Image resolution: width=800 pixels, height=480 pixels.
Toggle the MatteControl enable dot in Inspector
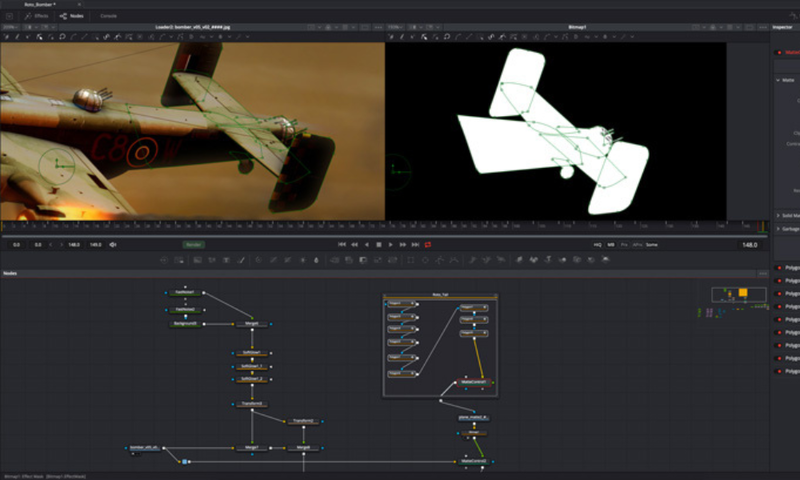(x=779, y=53)
